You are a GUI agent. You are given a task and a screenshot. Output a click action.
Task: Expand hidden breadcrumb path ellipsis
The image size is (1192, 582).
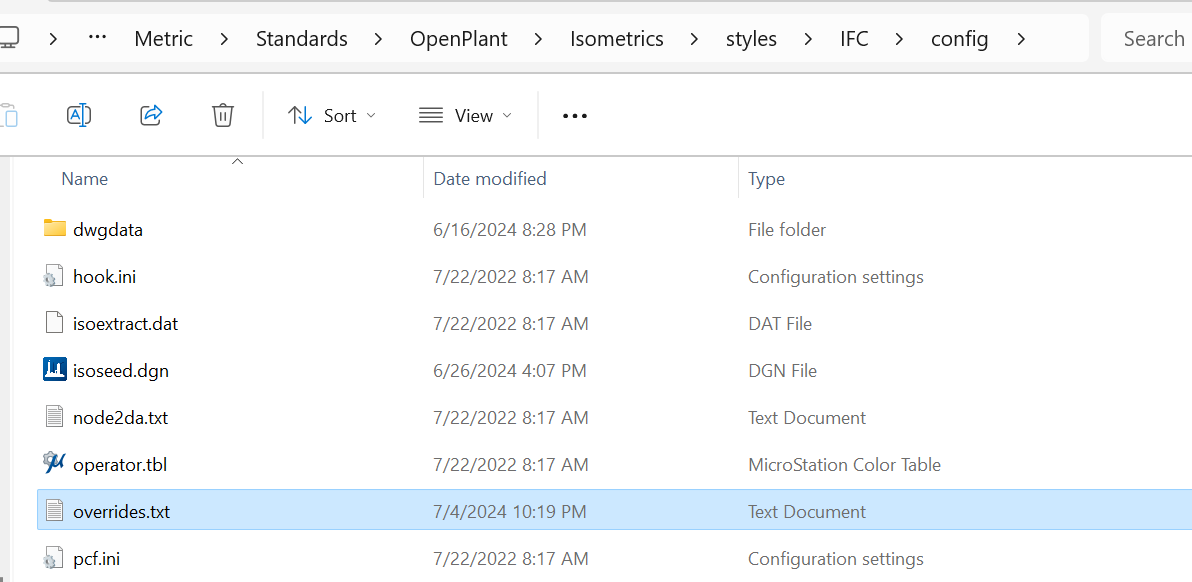(97, 38)
